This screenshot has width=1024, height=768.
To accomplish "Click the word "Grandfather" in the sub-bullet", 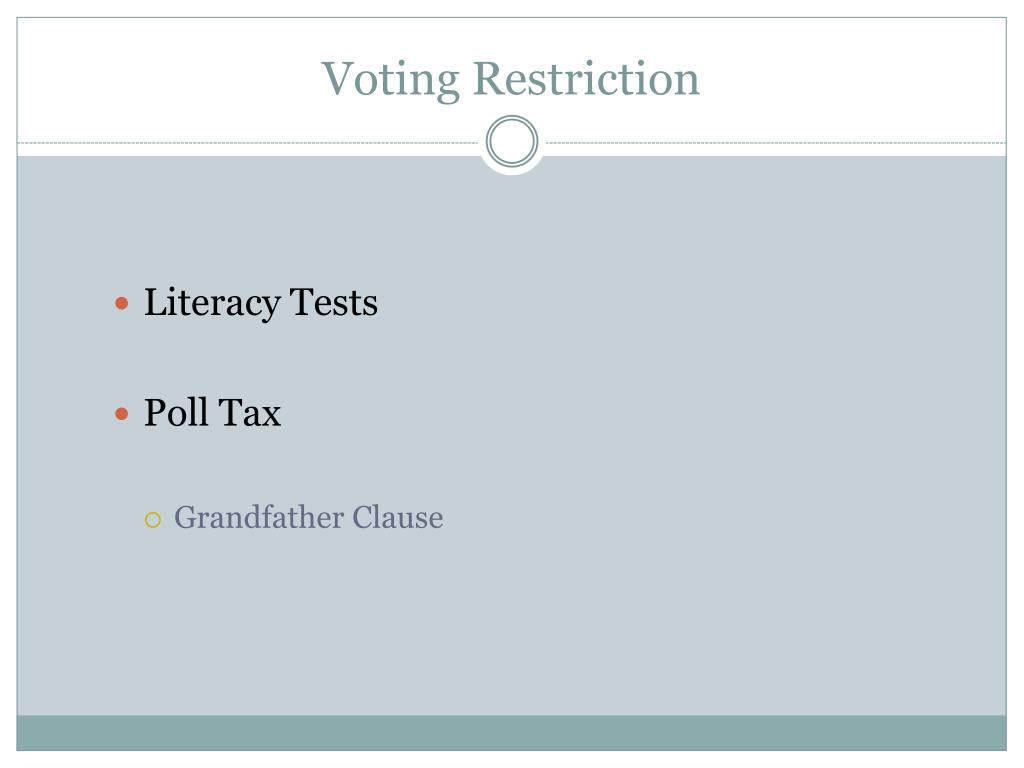I will pos(259,518).
